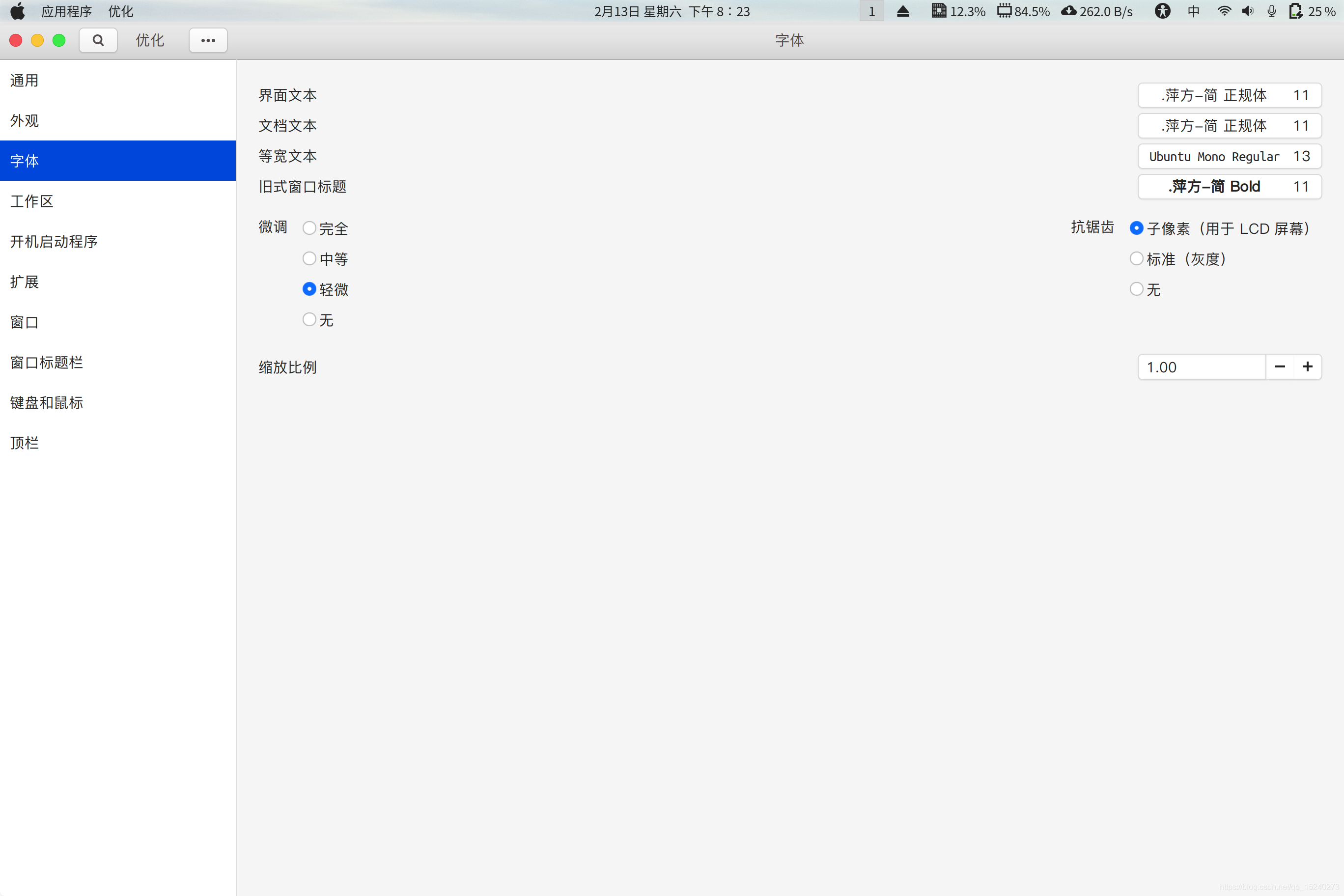
Task: Click the memory usage 84.5% indicator
Action: click(1023, 11)
